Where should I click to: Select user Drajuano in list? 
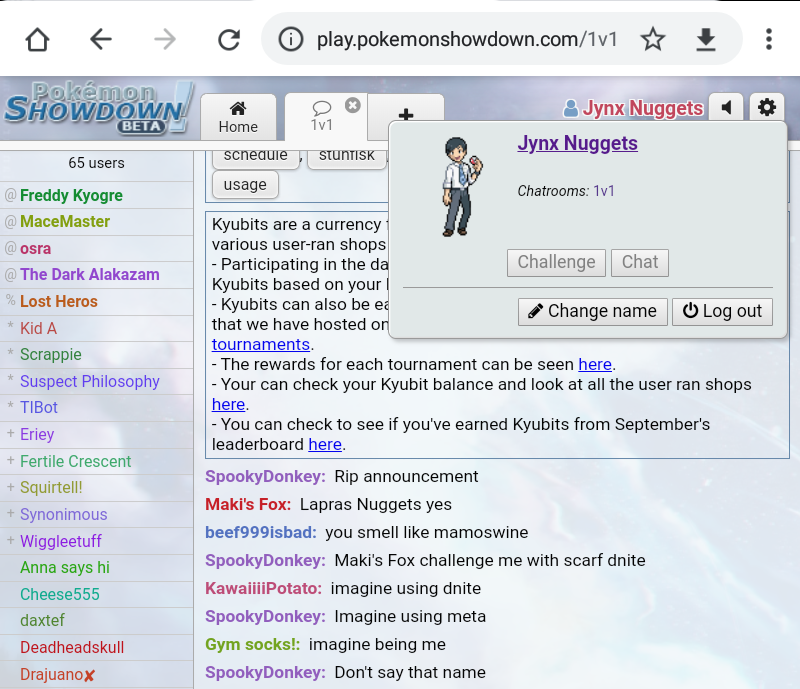[96, 674]
